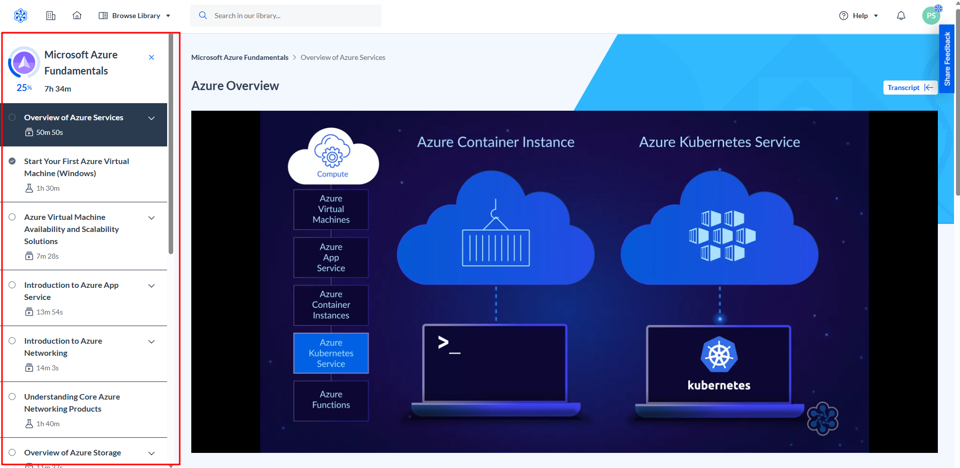Focus the 'Search in our library' field
This screenshot has height=468, width=960.
click(286, 15)
